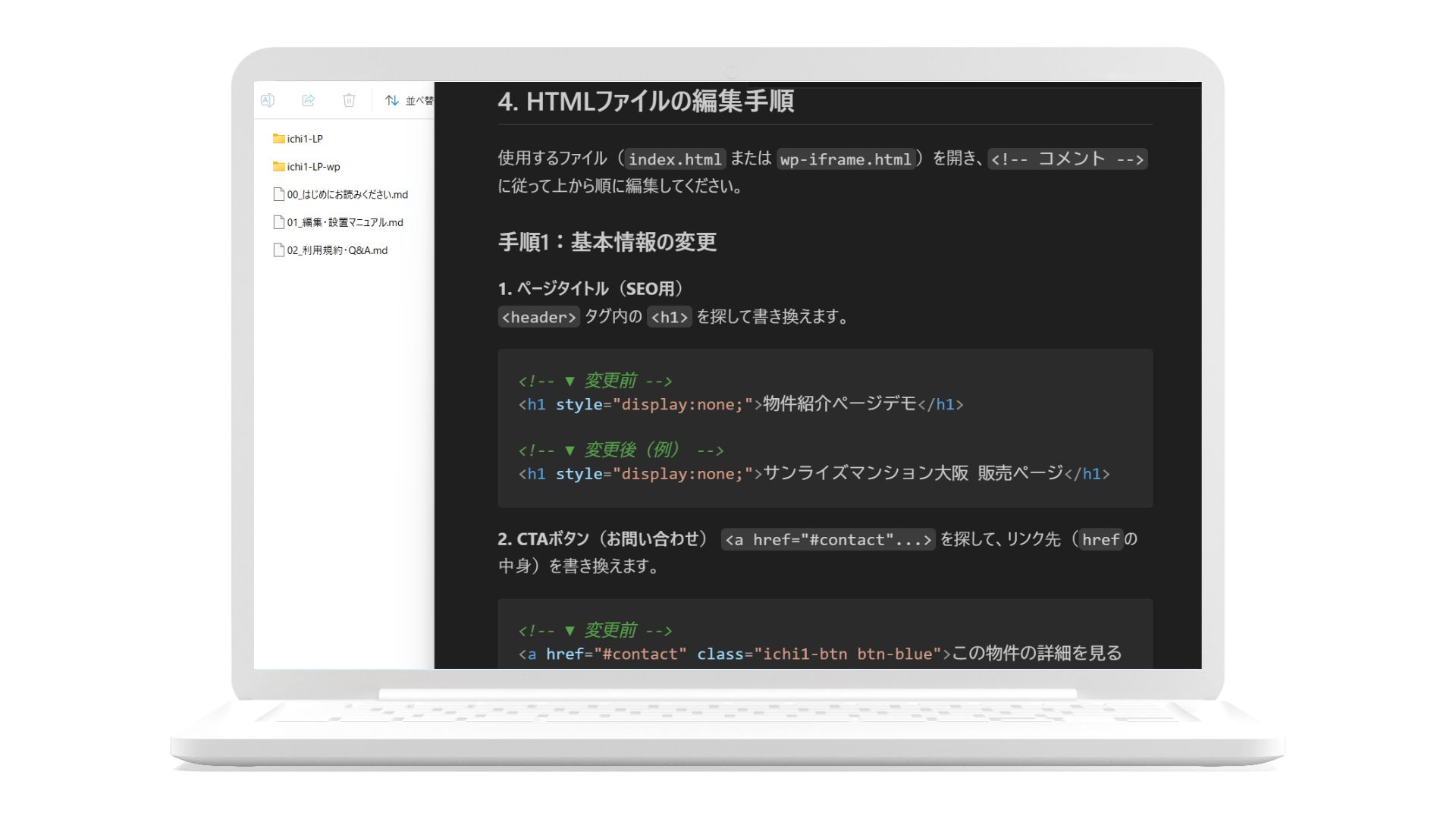Screen dimensions: 1456x819
Task: Click the Delete trash icon
Action: pos(349,100)
